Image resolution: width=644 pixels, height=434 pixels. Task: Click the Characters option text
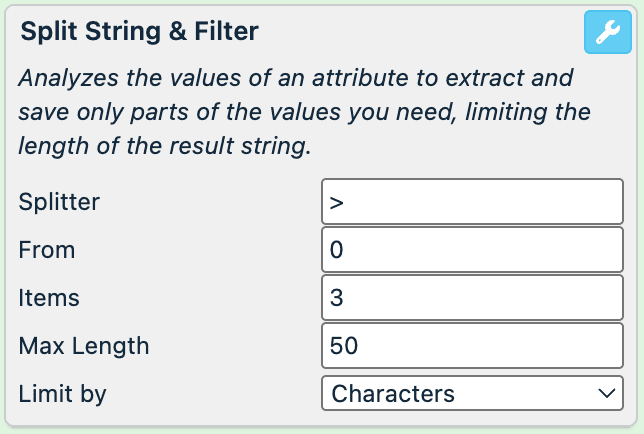click(x=393, y=394)
